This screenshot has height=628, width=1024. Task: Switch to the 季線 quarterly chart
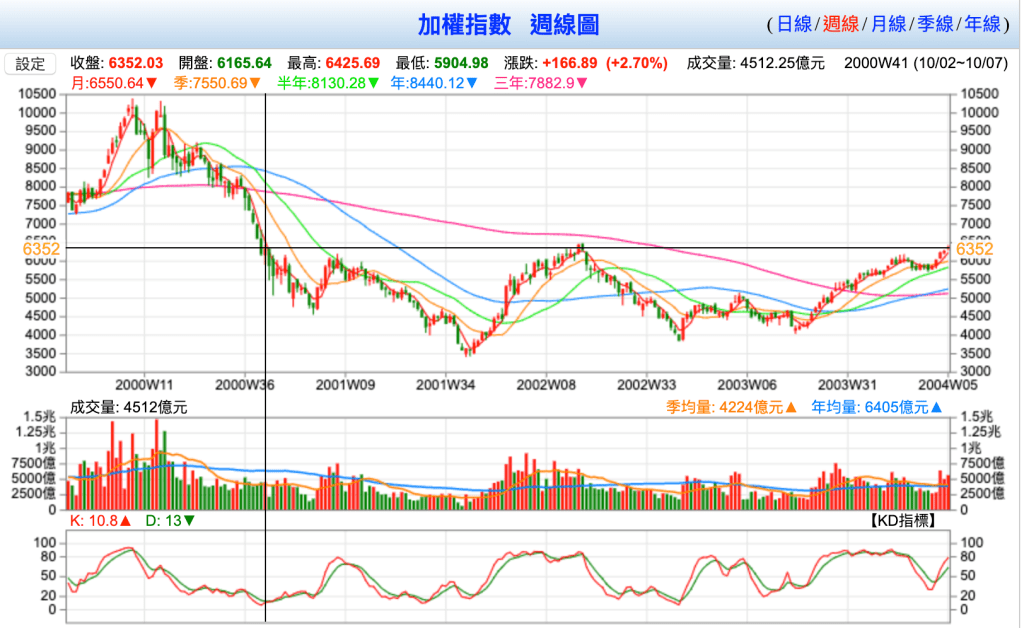point(934,24)
